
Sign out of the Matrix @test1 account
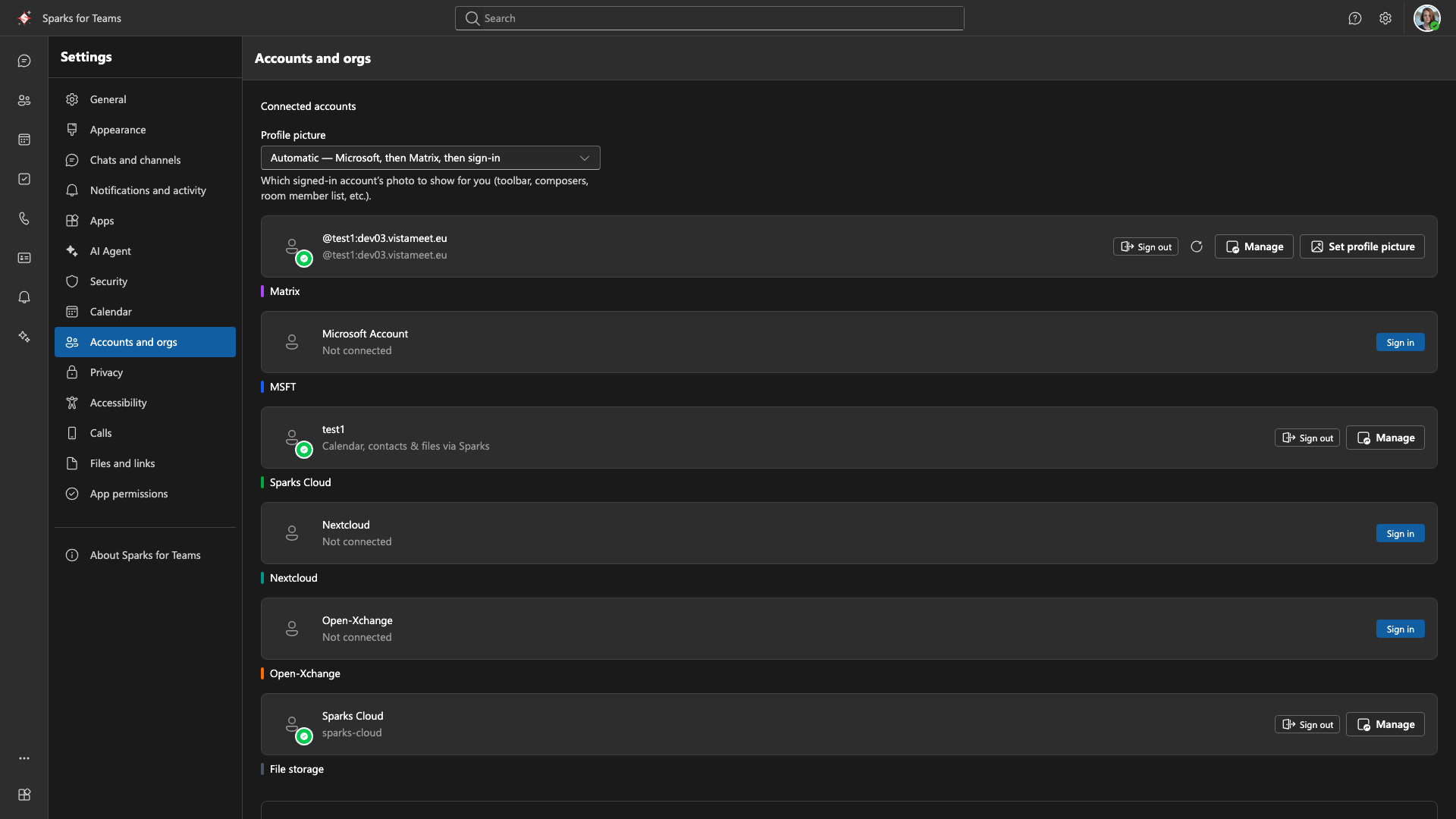tap(1145, 246)
